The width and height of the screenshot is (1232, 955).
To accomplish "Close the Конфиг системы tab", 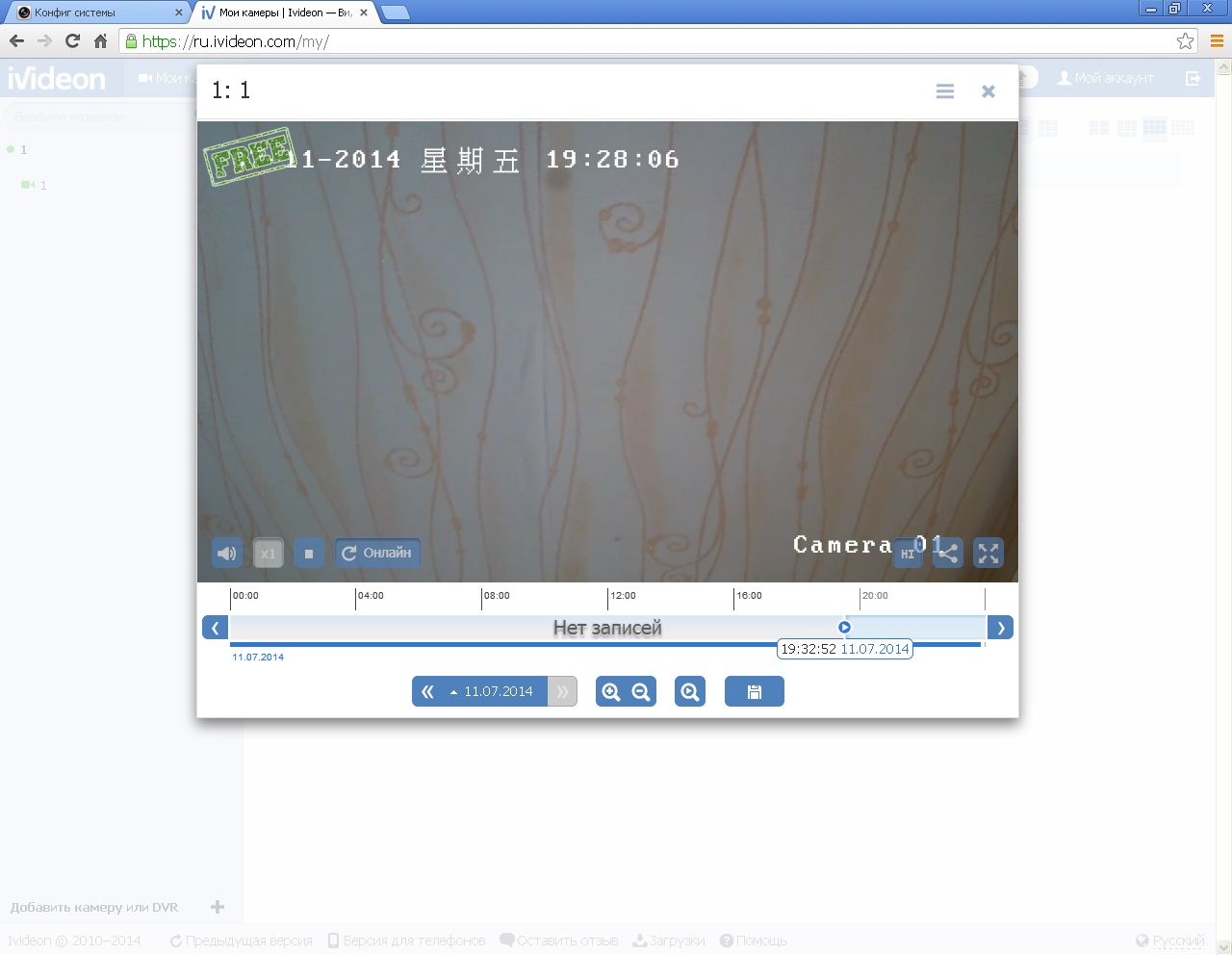I will [x=178, y=13].
